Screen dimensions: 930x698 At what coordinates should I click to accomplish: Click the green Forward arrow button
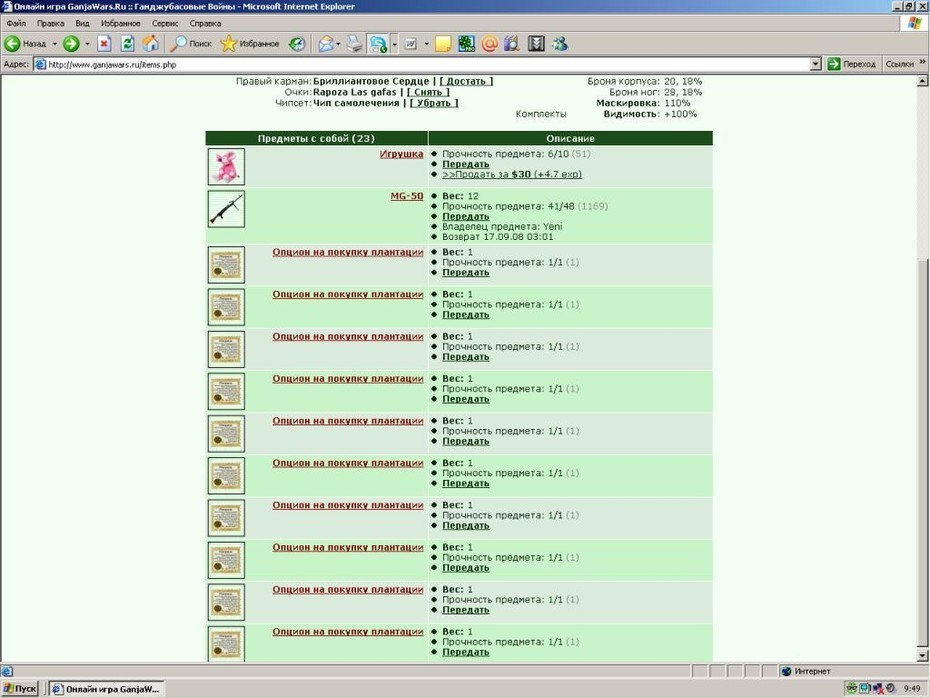click(x=71, y=44)
